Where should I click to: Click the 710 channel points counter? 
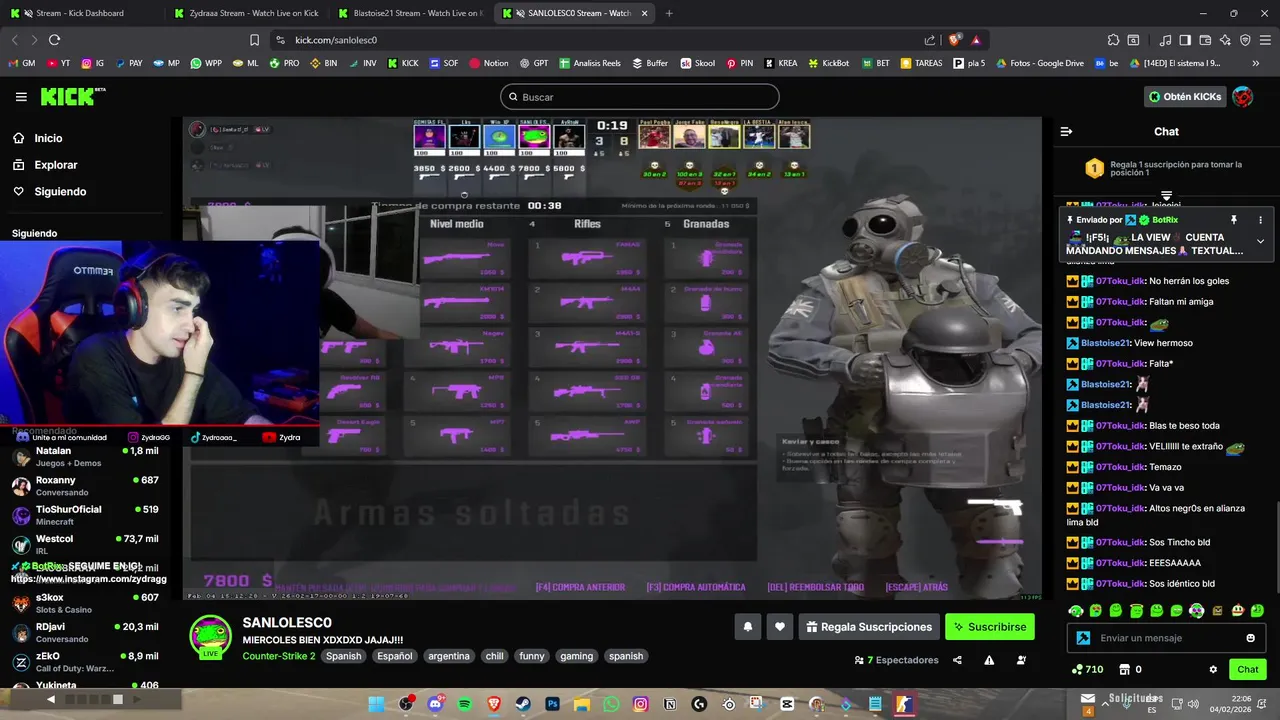(x=1087, y=669)
